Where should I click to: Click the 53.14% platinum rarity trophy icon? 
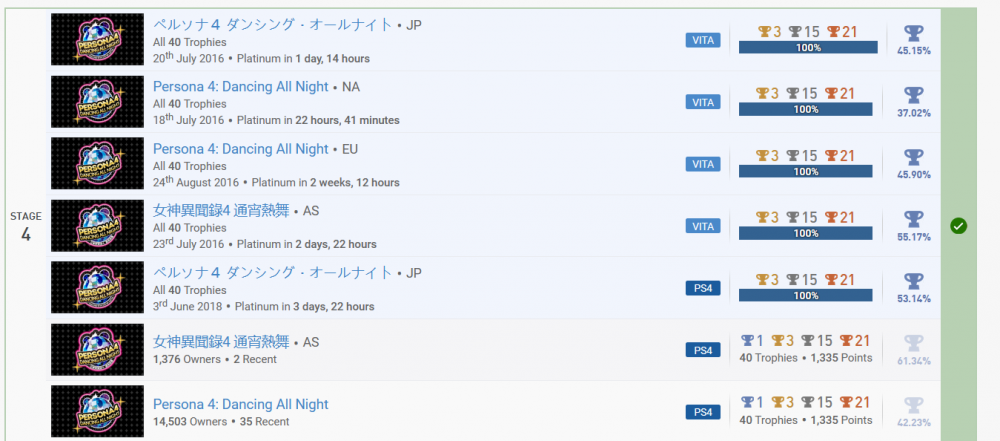point(914,282)
